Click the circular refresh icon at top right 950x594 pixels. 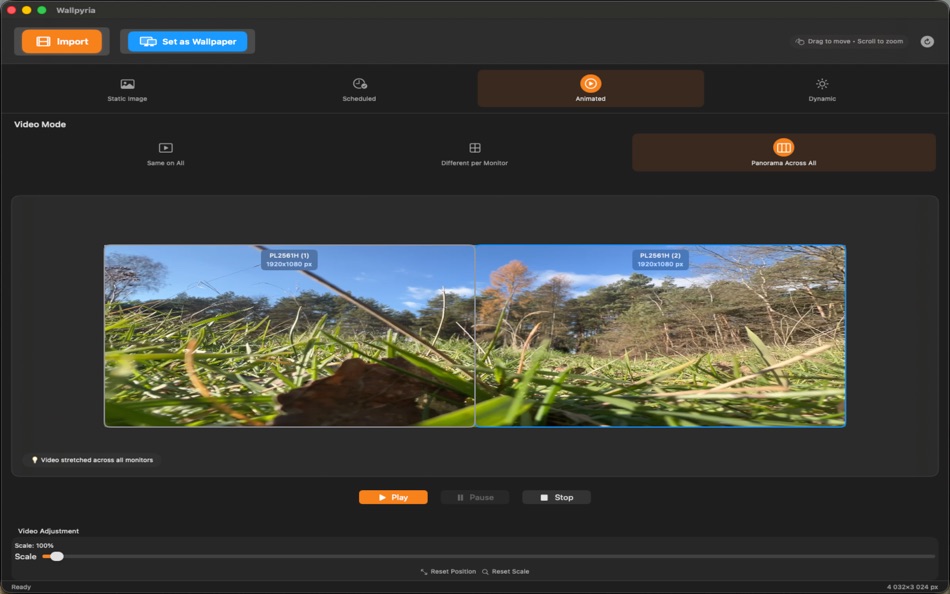pos(927,41)
